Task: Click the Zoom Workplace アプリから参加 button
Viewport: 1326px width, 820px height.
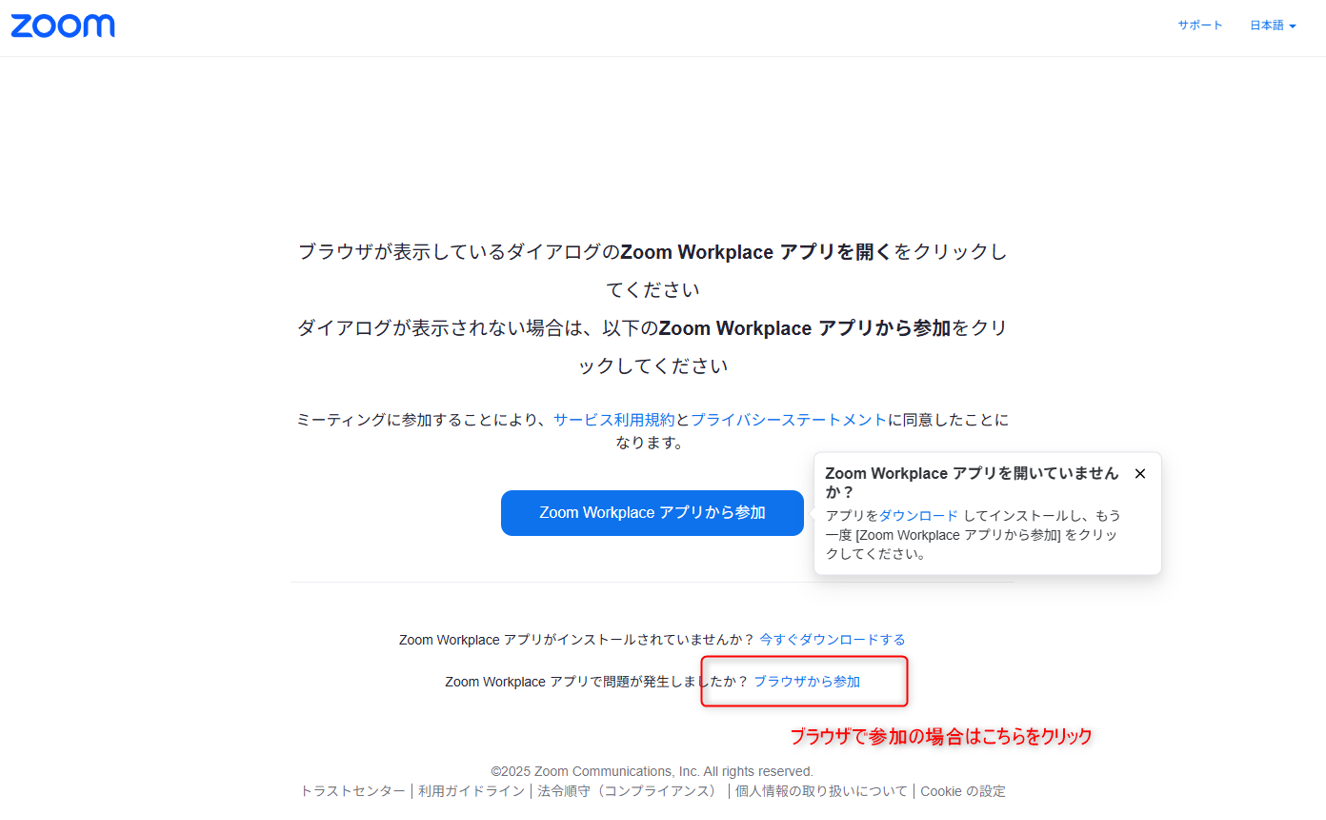Action: [652, 513]
